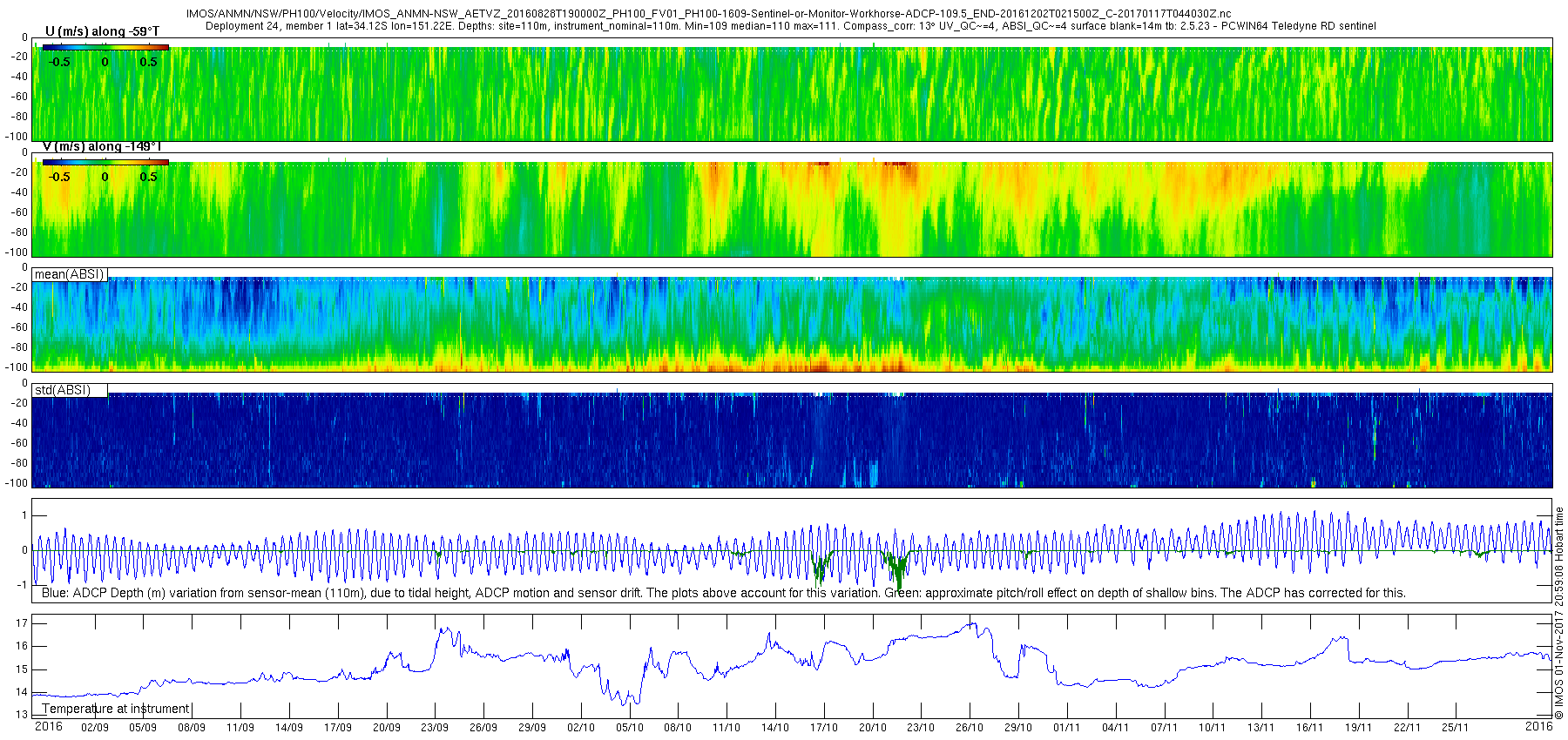
Task: Click the U velocity panel colorbar
Action: [x=105, y=47]
